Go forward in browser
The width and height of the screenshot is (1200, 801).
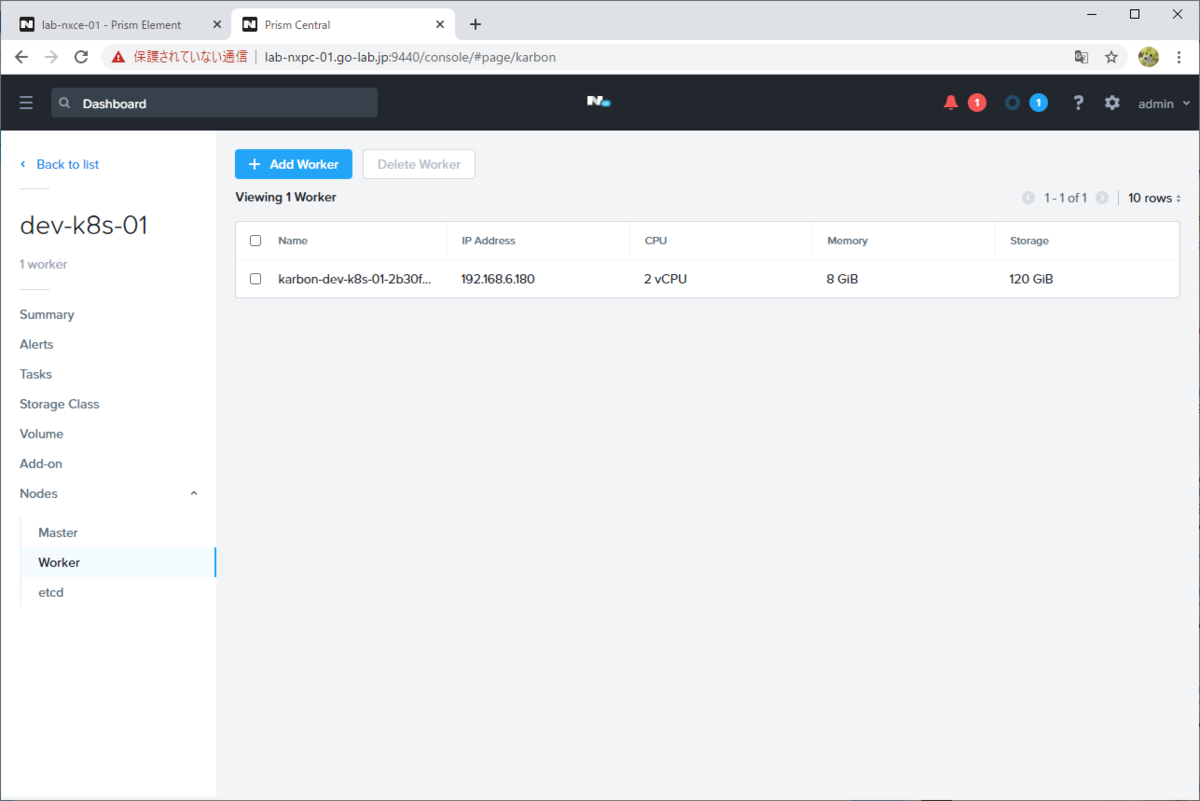(x=52, y=57)
